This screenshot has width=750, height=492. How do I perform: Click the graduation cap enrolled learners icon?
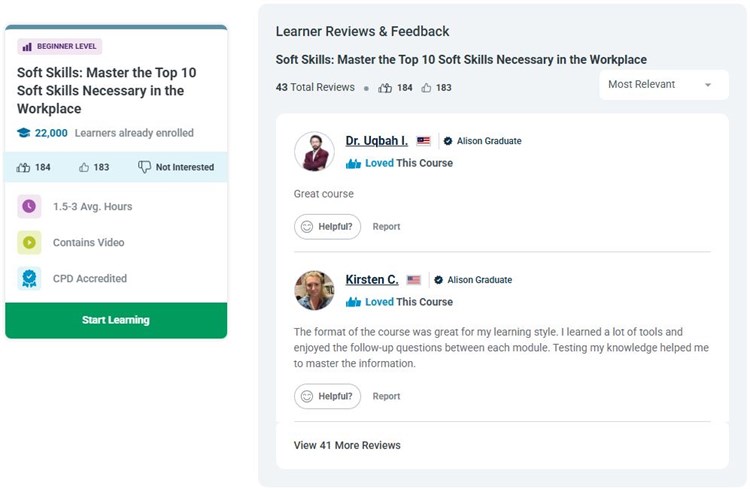[x=24, y=133]
